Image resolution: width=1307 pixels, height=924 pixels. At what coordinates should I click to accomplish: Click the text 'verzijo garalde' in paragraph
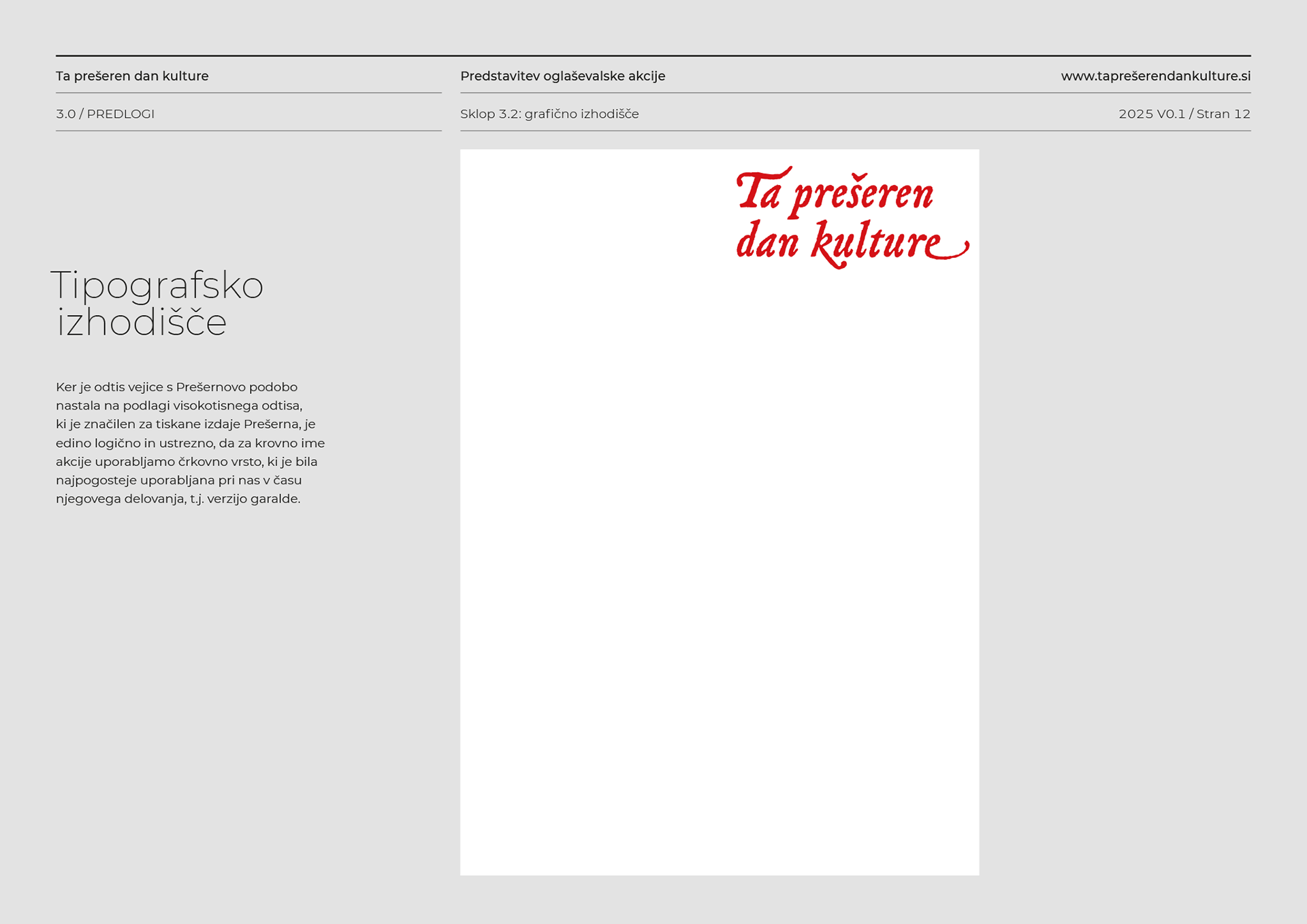(253, 499)
